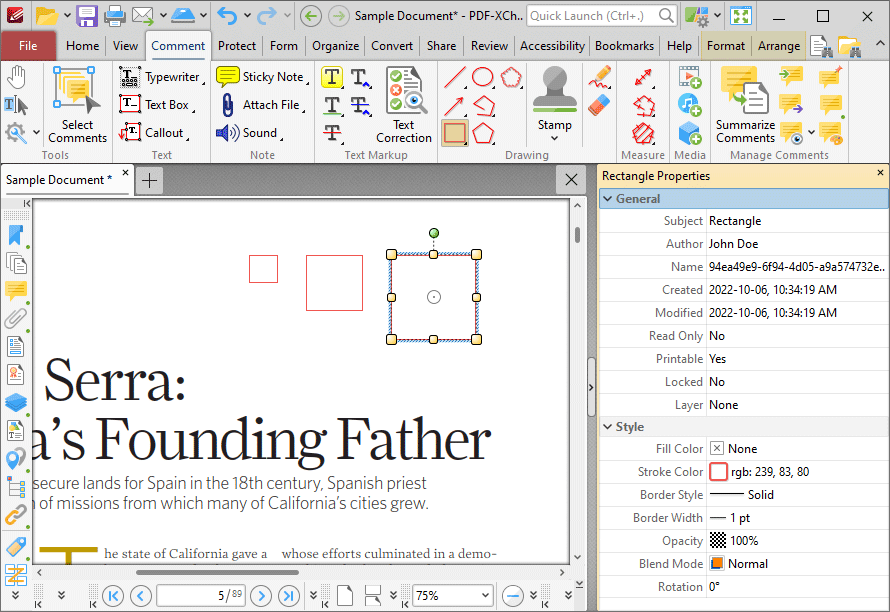Go to the next page
This screenshot has width=890, height=612.
tap(261, 595)
